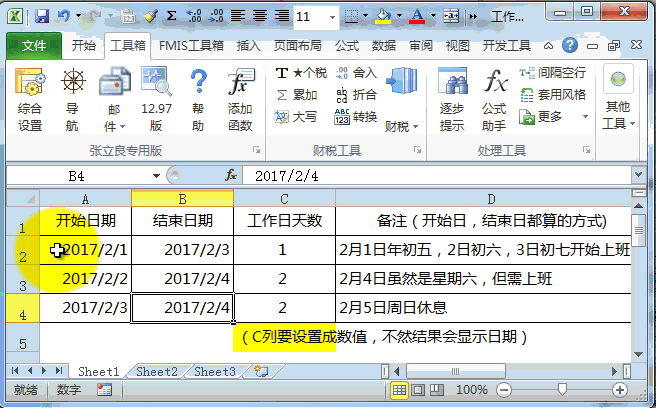Switch to Page Break Preview view
The image size is (656, 408).
pos(438,389)
